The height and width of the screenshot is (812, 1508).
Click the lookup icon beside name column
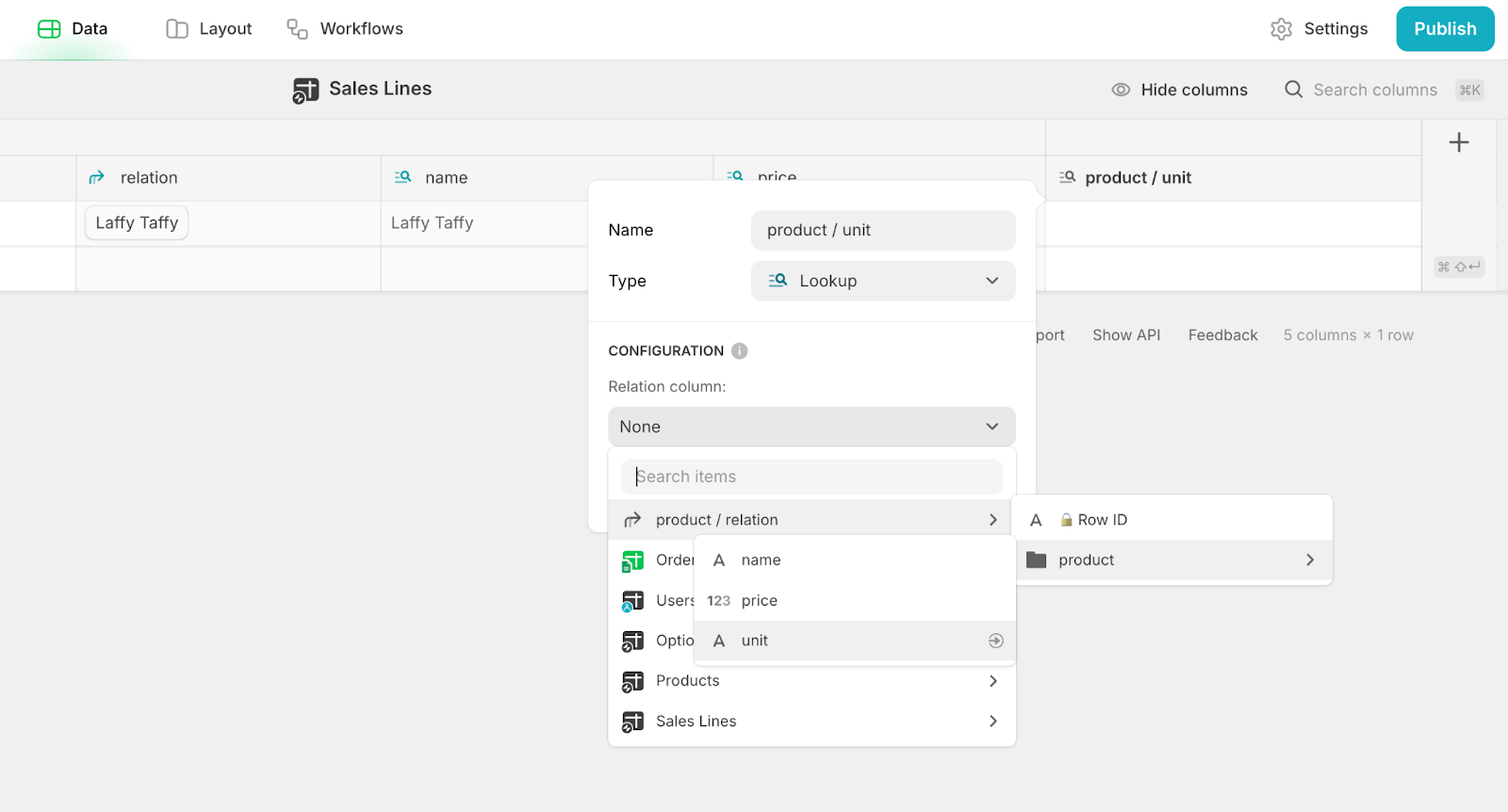[402, 177]
